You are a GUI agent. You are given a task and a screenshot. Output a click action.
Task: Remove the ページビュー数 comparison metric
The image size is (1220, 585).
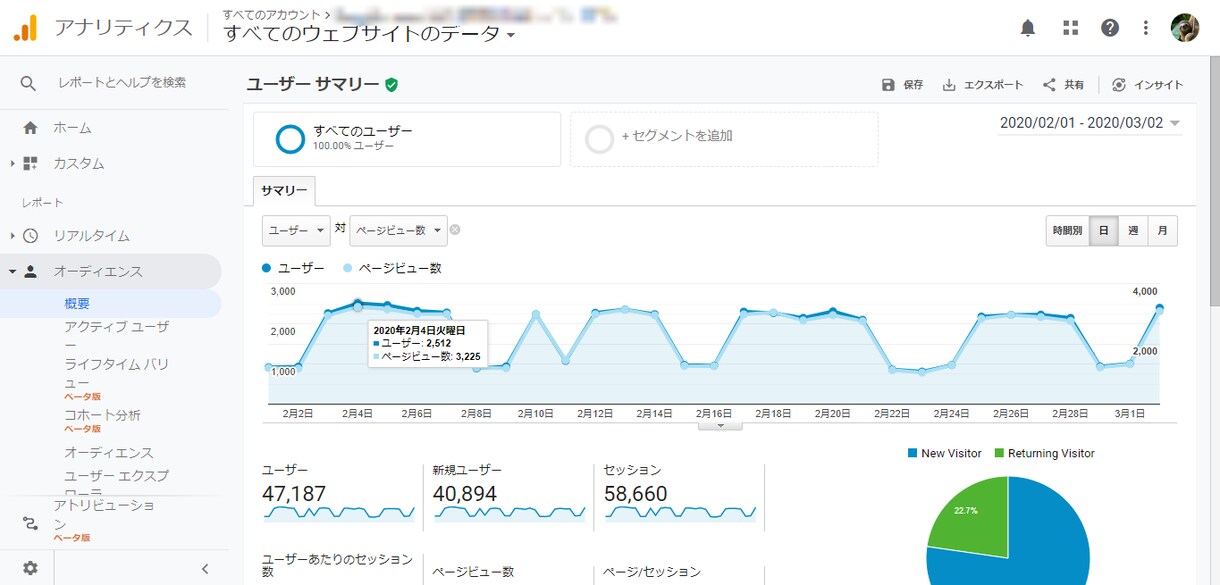[455, 230]
